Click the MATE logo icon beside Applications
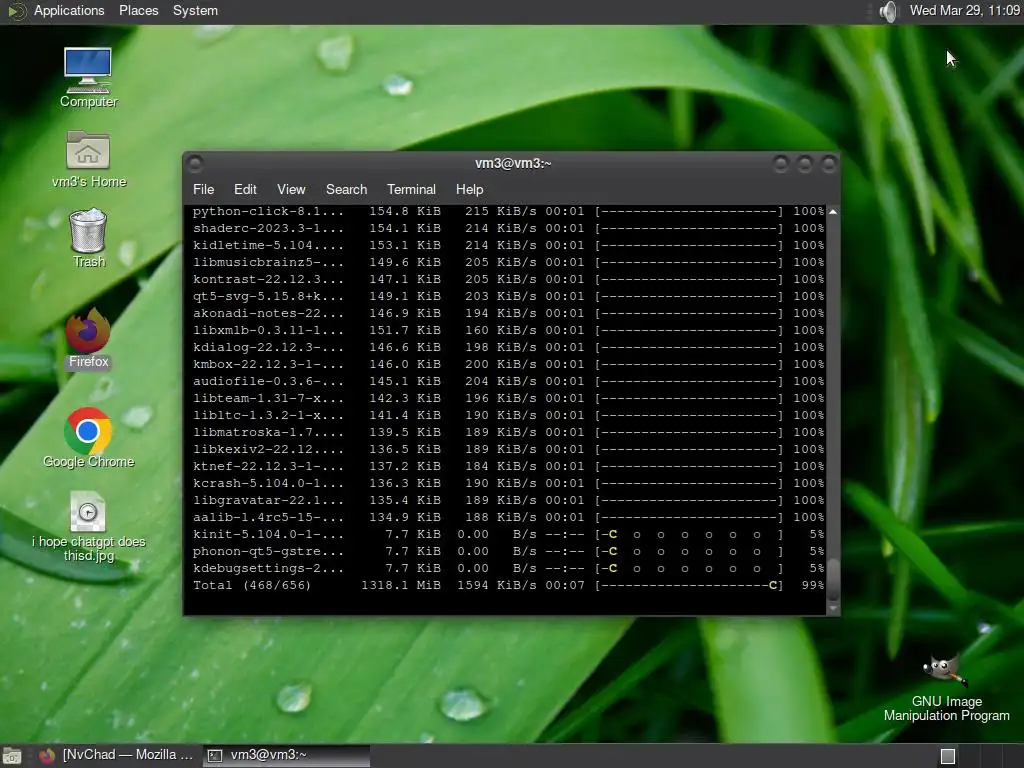The height and width of the screenshot is (768, 1024). coord(16,11)
